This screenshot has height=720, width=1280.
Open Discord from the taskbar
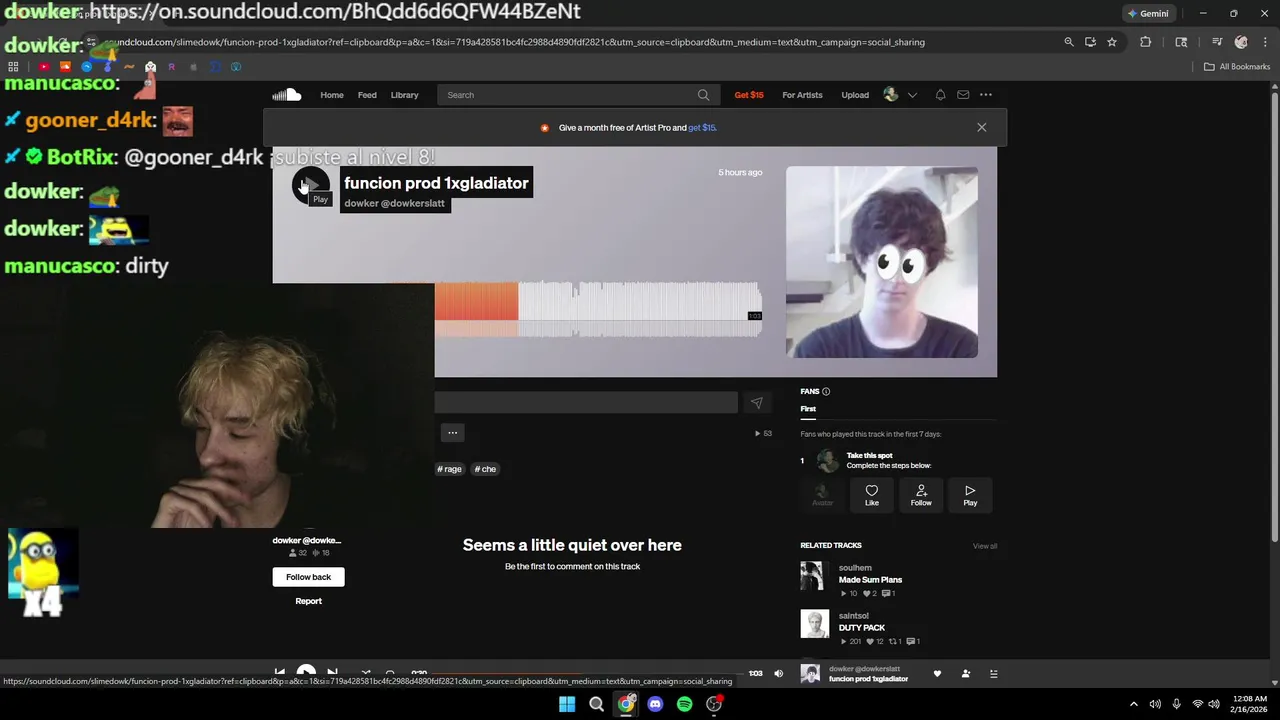tap(655, 704)
